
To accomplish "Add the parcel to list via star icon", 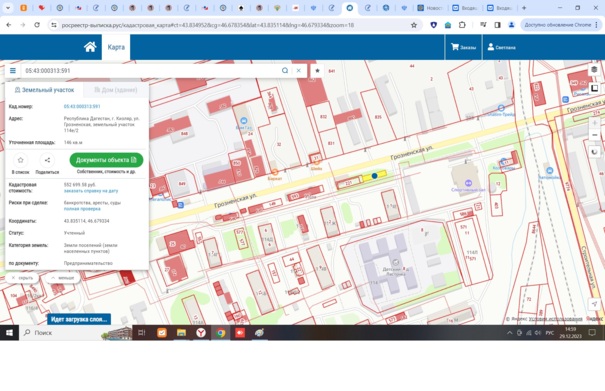I will point(20,160).
